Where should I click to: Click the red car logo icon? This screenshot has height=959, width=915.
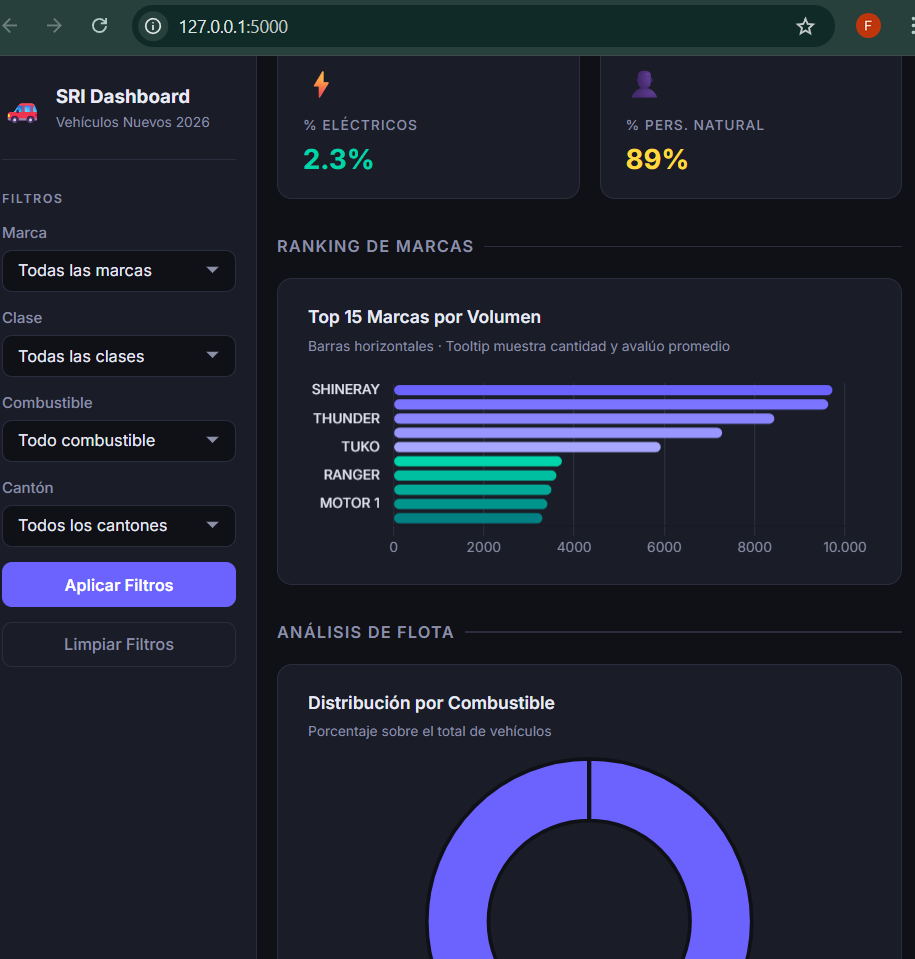coord(22,110)
